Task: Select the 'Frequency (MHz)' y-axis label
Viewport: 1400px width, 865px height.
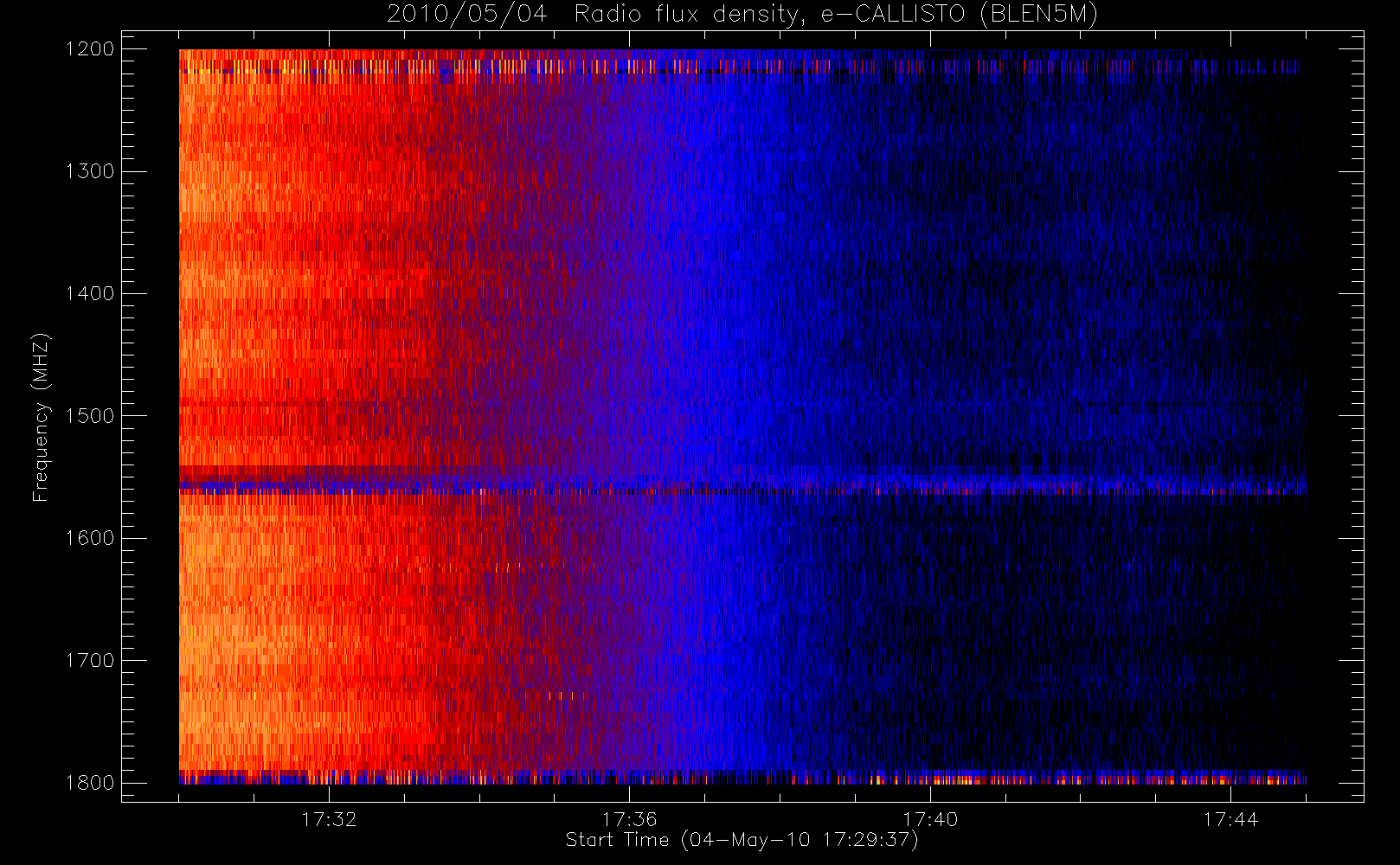Action: pyautogui.click(x=40, y=417)
